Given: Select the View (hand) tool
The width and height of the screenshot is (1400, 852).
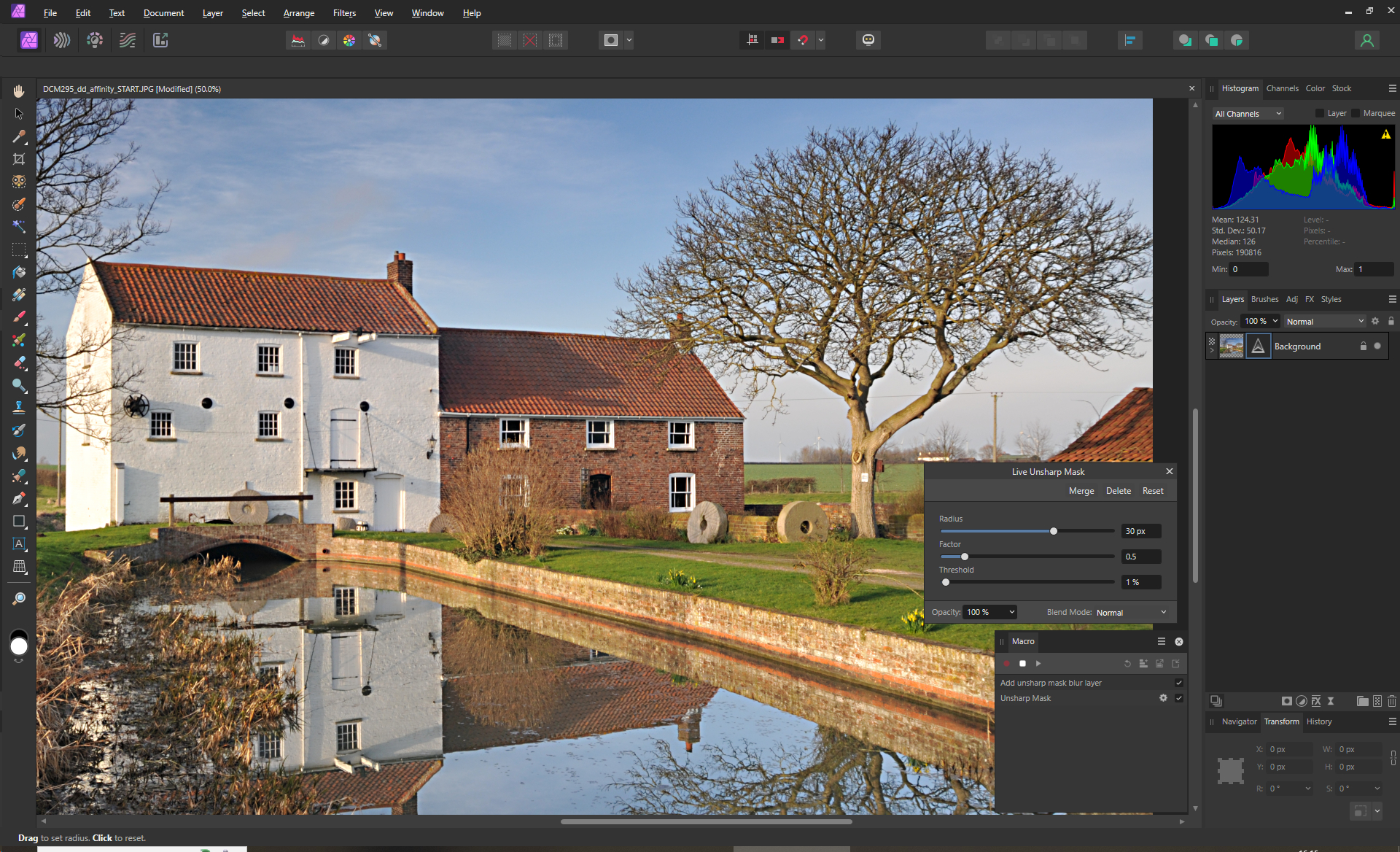Looking at the screenshot, I should 19,91.
